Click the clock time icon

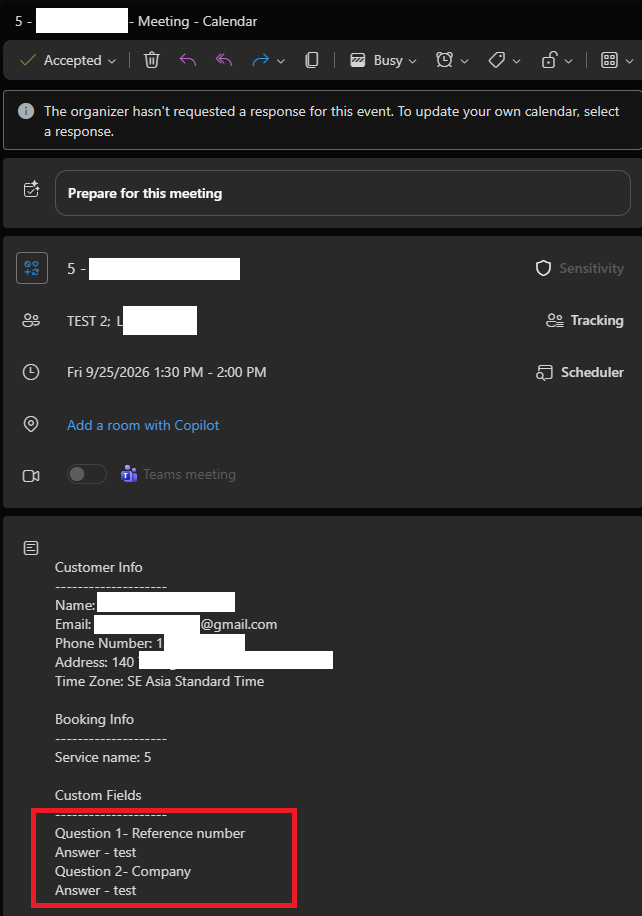[31, 372]
